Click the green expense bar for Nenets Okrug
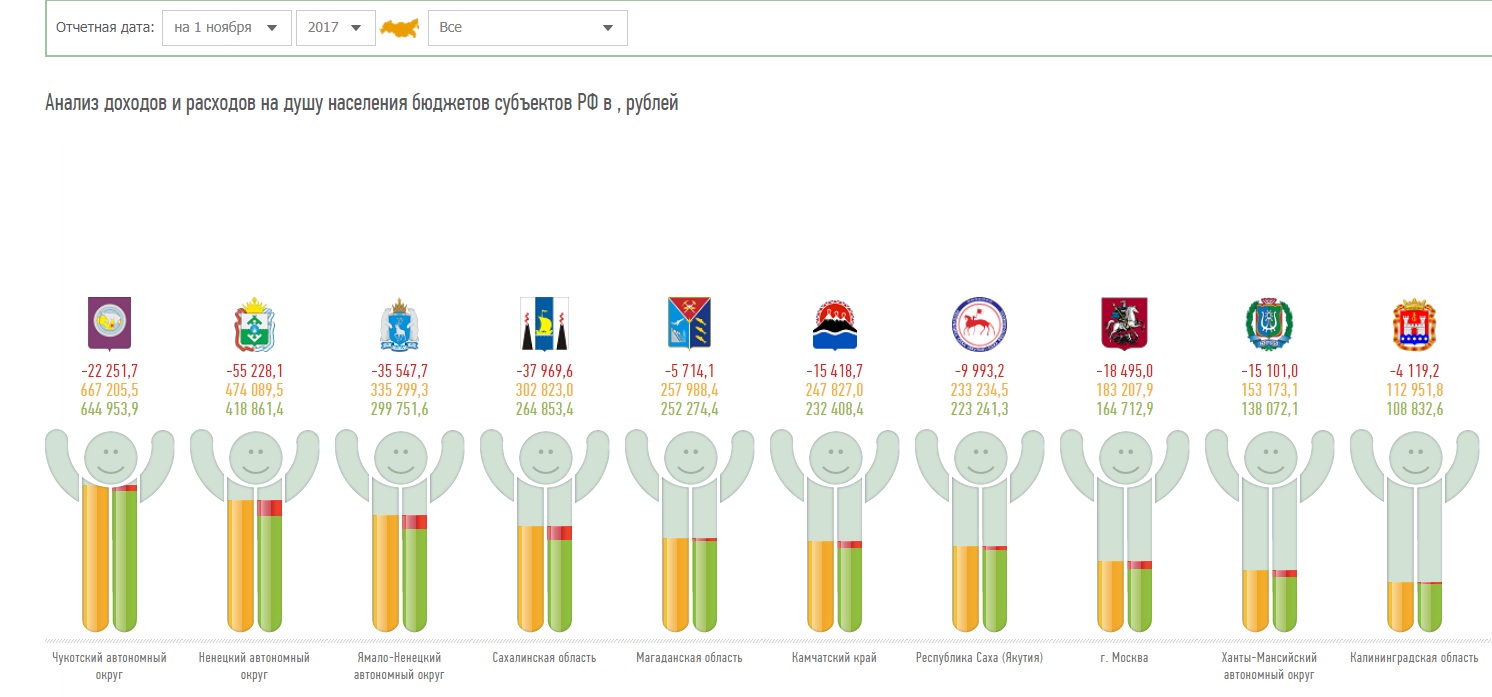Viewport: 1492px width, 697px height. [x=270, y=570]
